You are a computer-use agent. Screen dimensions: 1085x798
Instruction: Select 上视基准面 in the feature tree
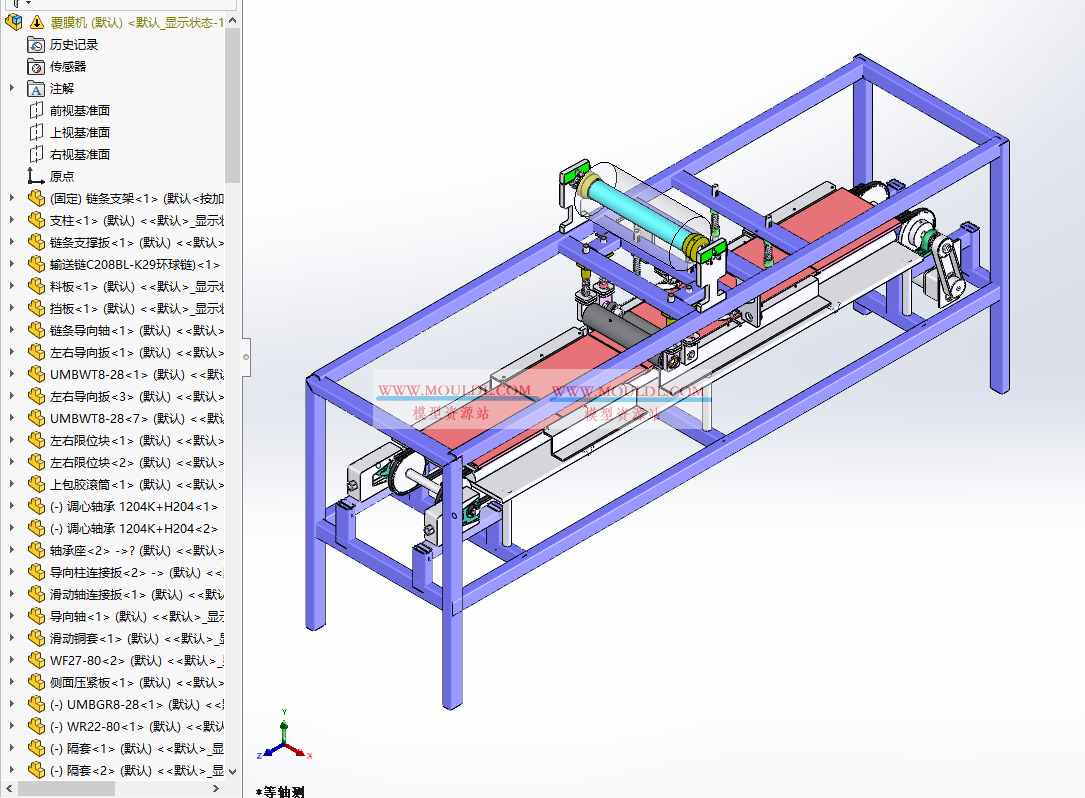click(80, 133)
